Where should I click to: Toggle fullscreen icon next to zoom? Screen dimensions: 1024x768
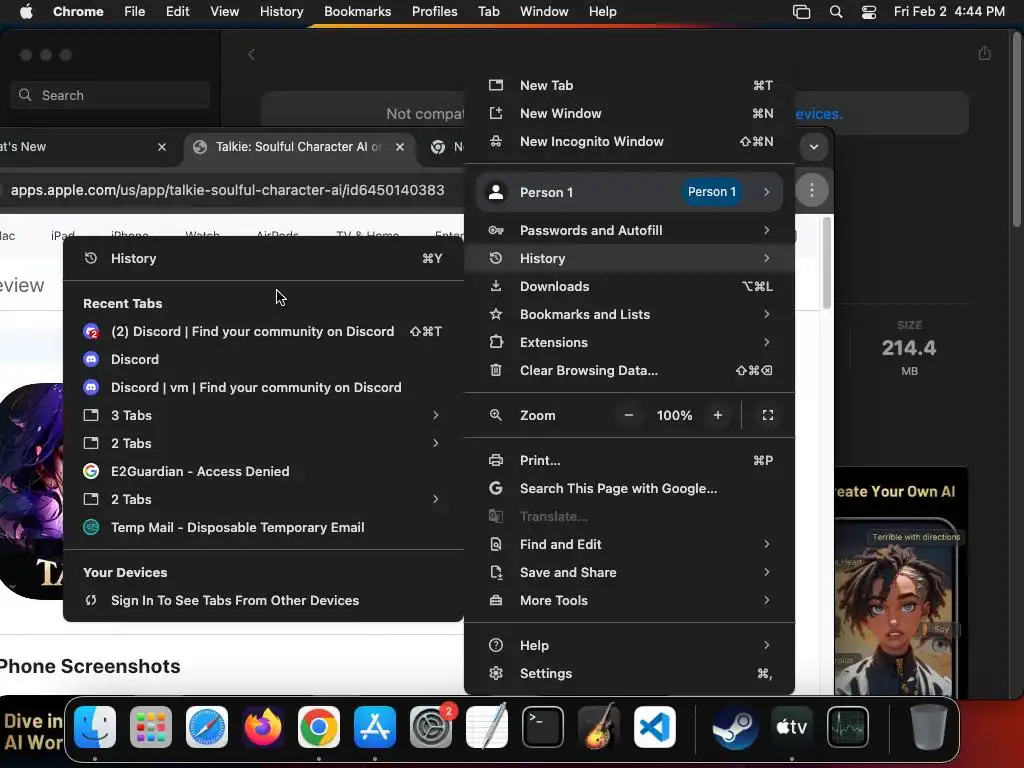(x=768, y=415)
